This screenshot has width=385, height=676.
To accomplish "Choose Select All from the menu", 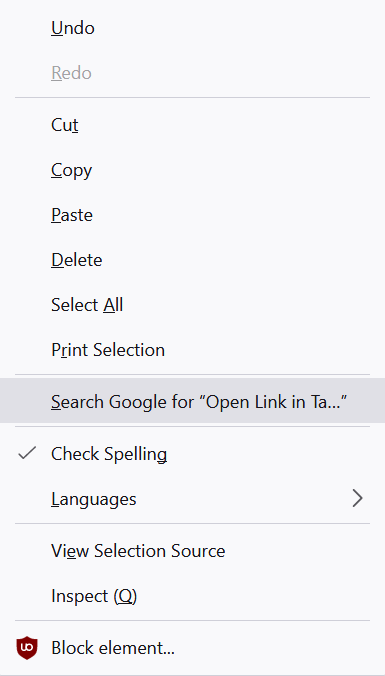I will [192, 305].
